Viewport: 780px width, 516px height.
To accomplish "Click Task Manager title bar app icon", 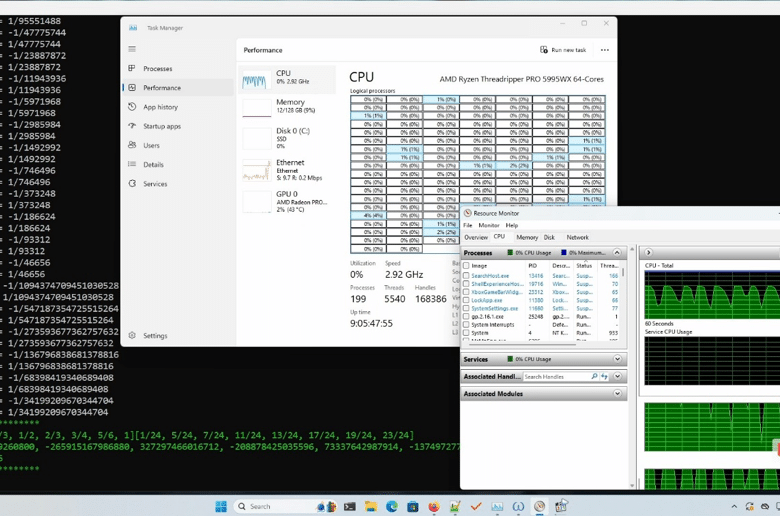I will pyautogui.click(x=133, y=28).
